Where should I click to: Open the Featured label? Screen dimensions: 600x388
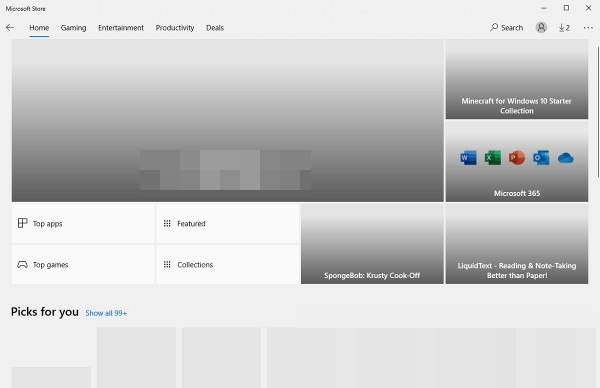[x=191, y=223]
